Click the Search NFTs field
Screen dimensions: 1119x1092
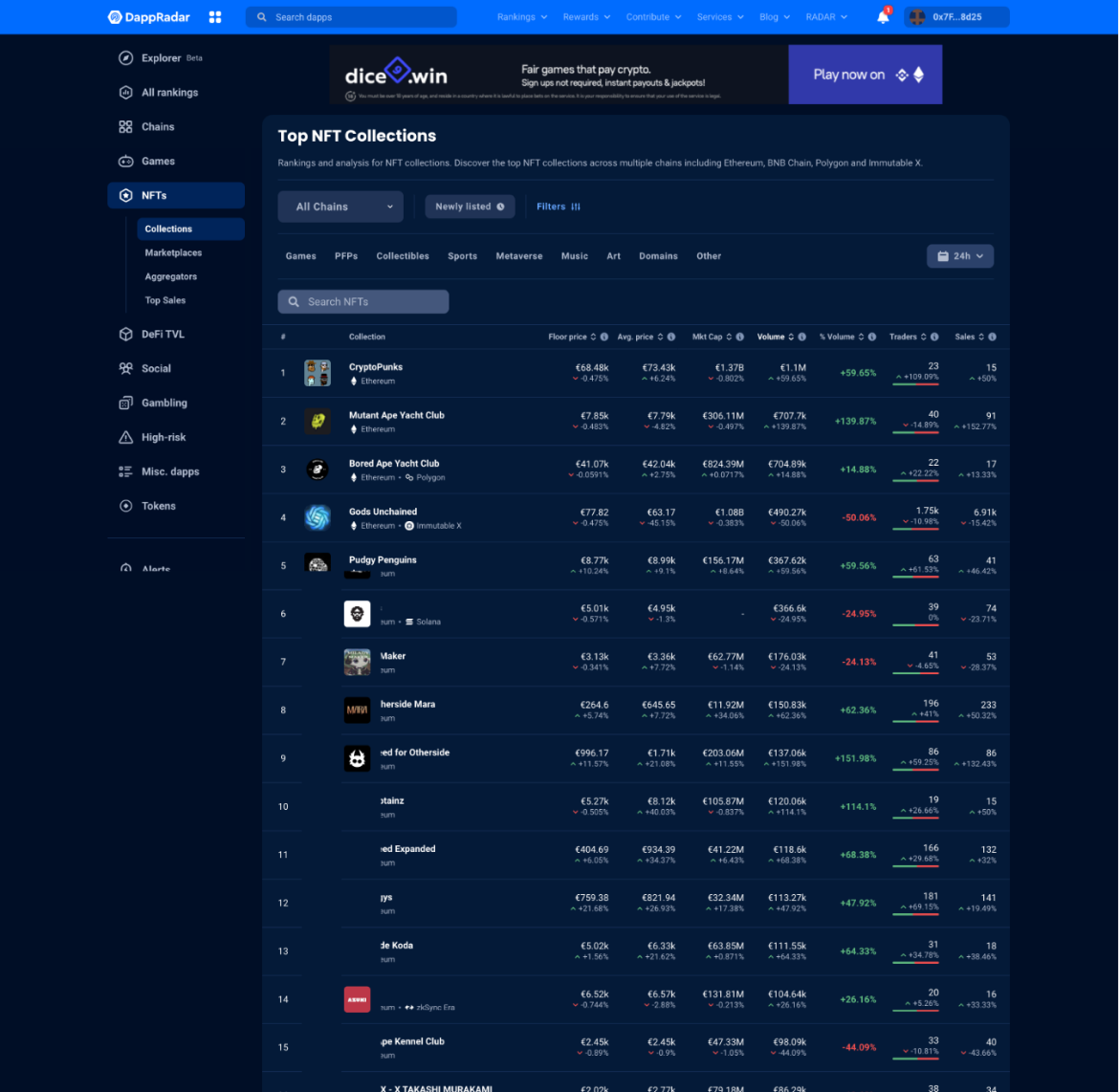click(363, 302)
